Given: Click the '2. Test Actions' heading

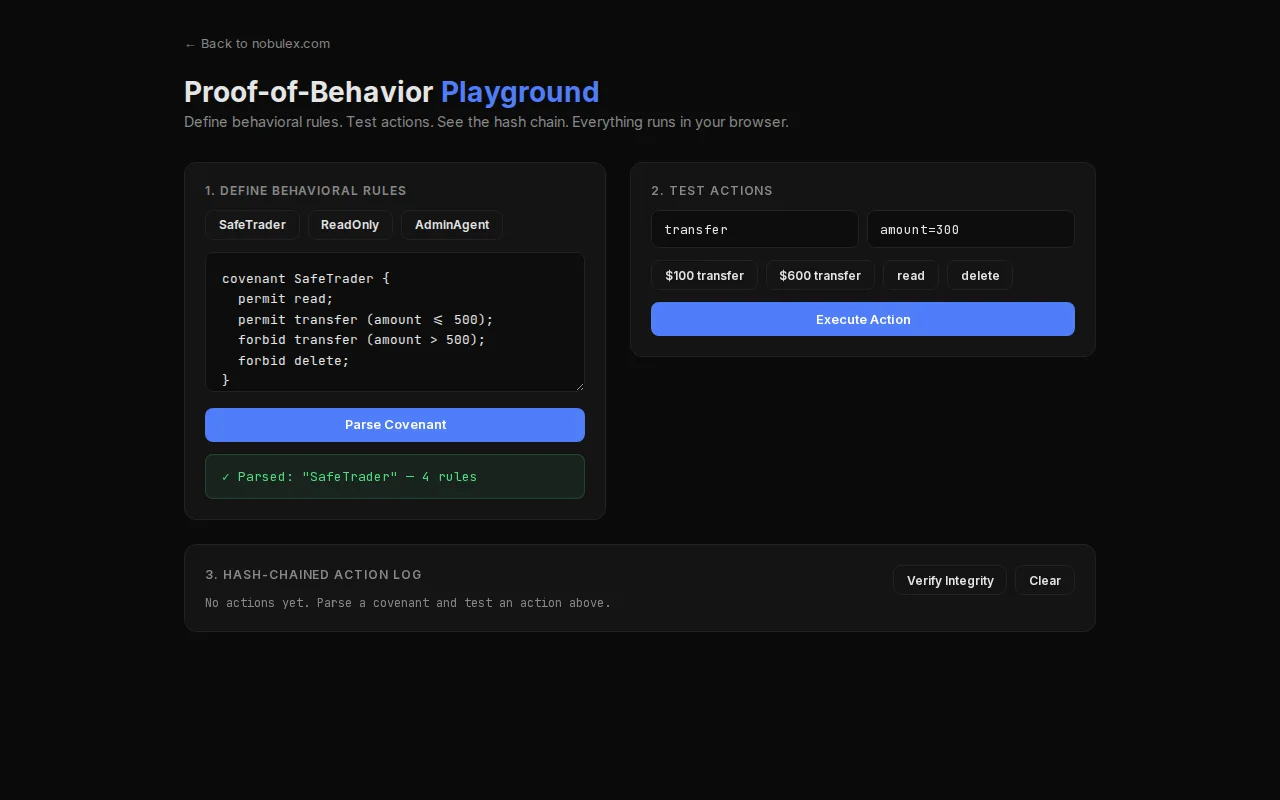Looking at the screenshot, I should pos(712,191).
